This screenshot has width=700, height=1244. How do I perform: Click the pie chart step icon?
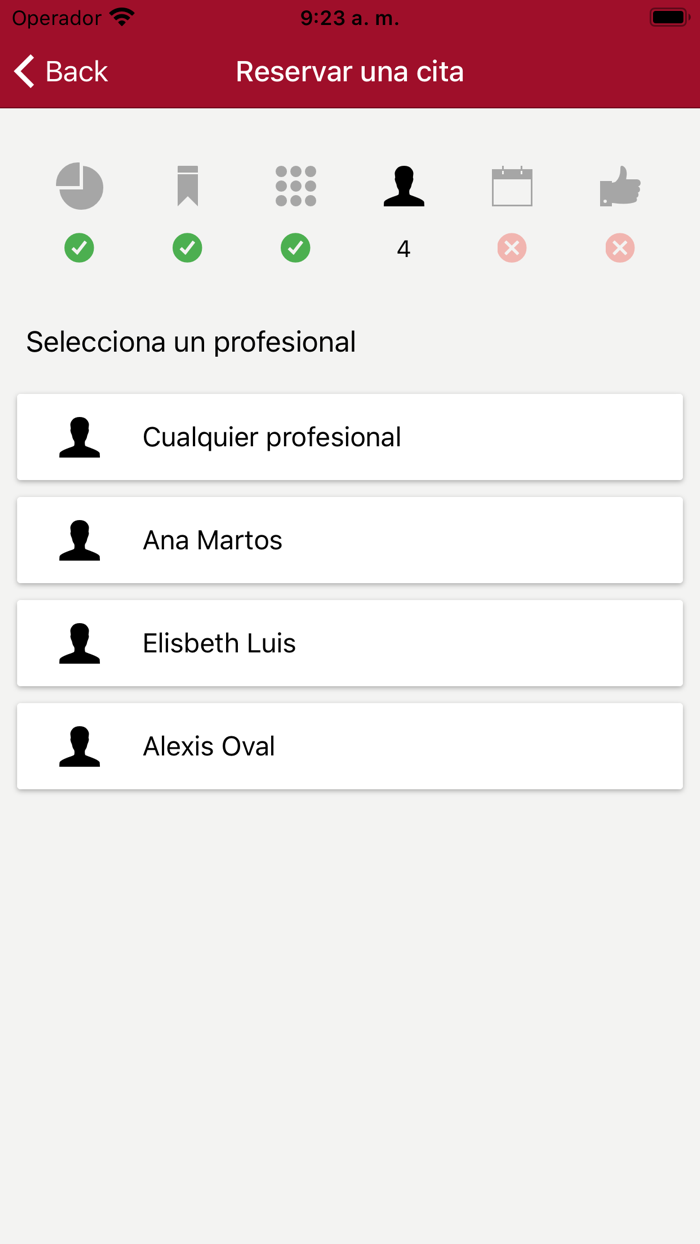80,186
